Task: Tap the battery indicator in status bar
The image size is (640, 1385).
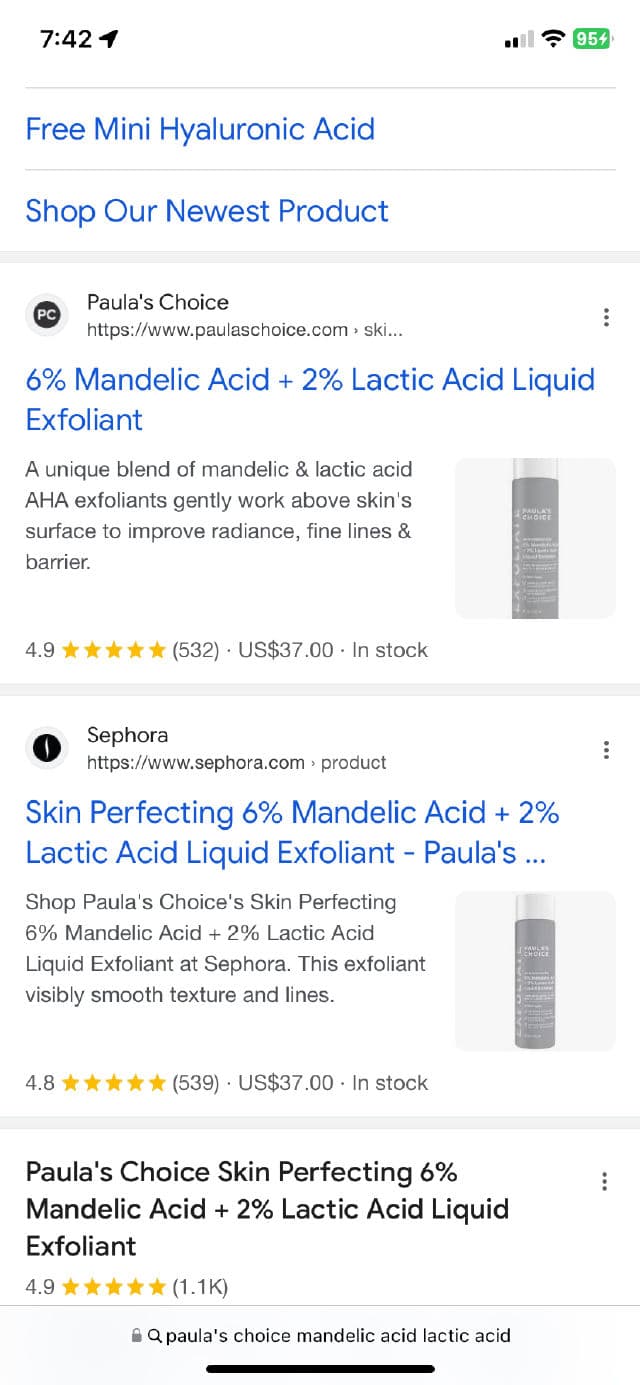Action: click(591, 39)
